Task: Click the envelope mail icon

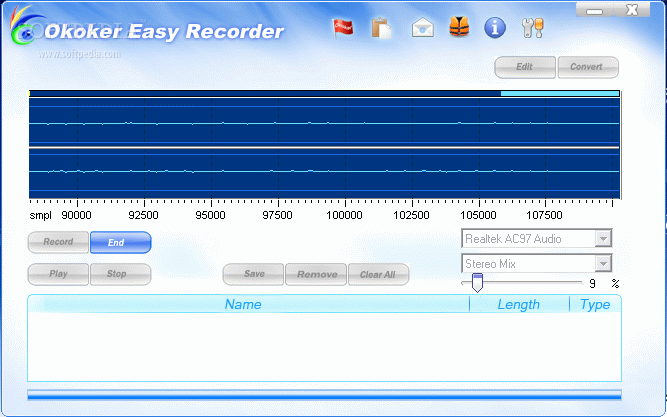Action: coord(422,28)
